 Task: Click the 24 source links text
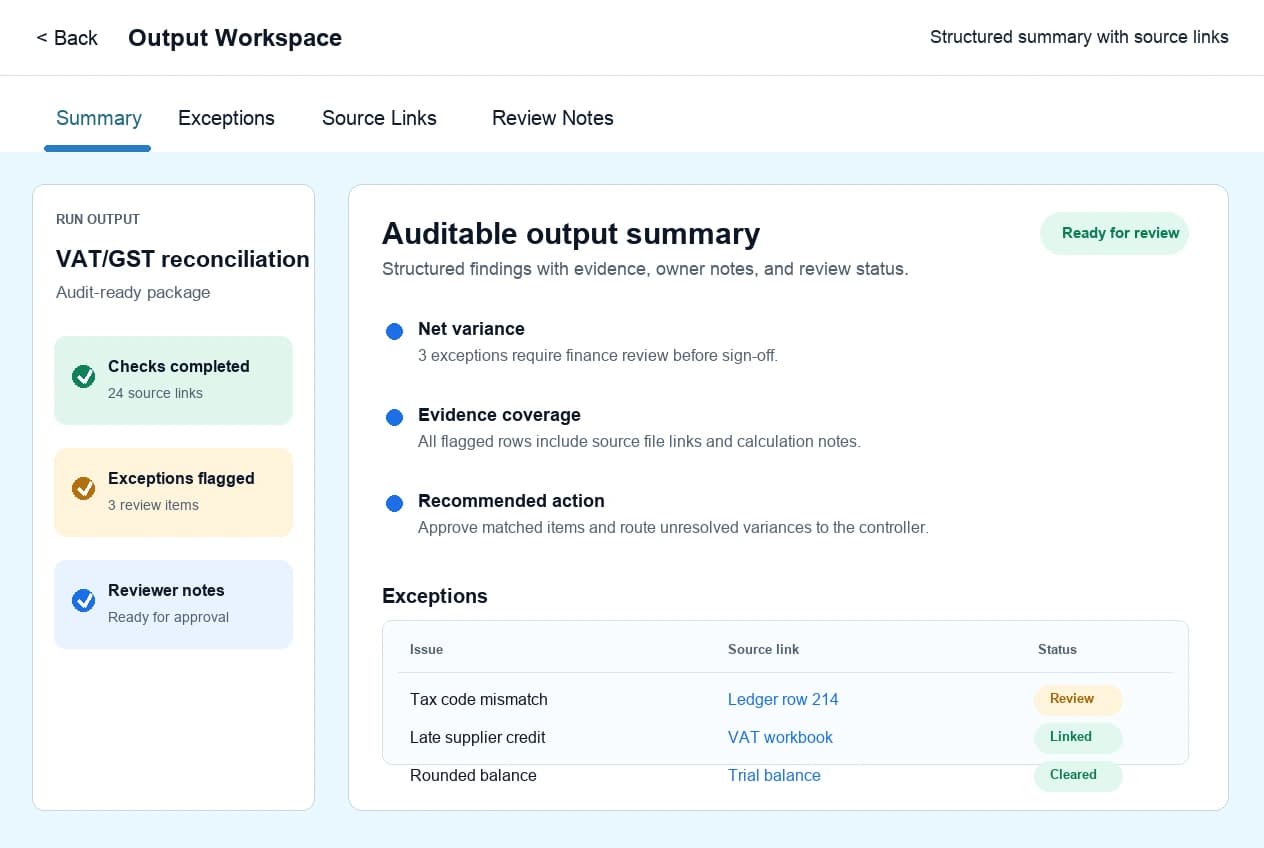(x=155, y=393)
